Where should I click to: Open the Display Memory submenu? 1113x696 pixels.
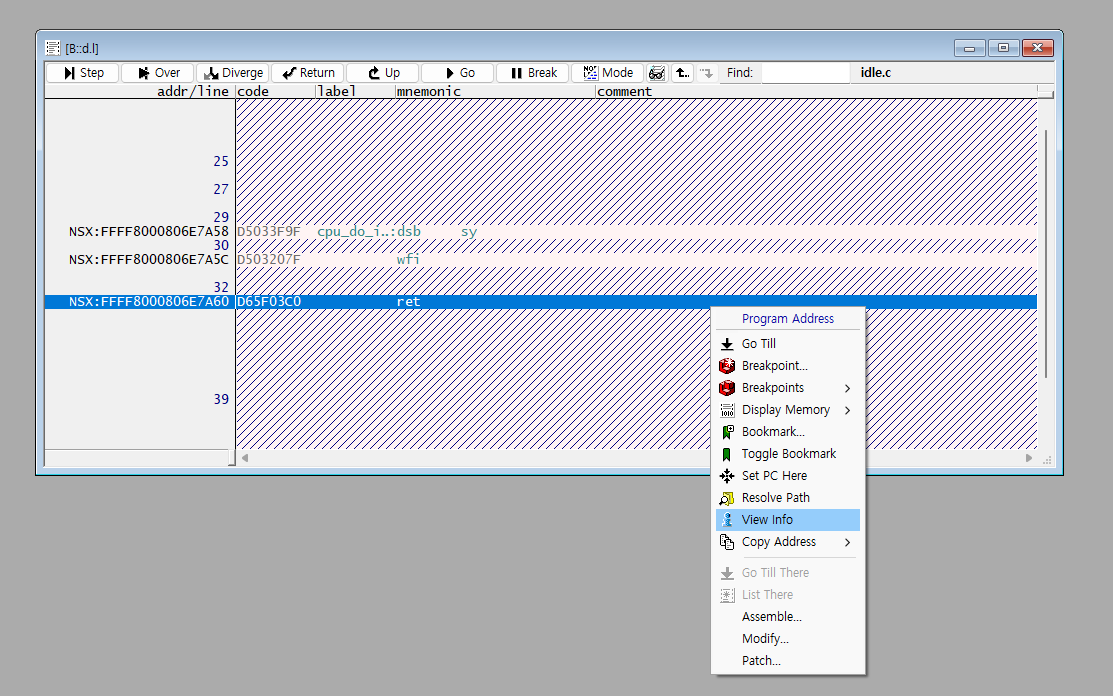785,409
